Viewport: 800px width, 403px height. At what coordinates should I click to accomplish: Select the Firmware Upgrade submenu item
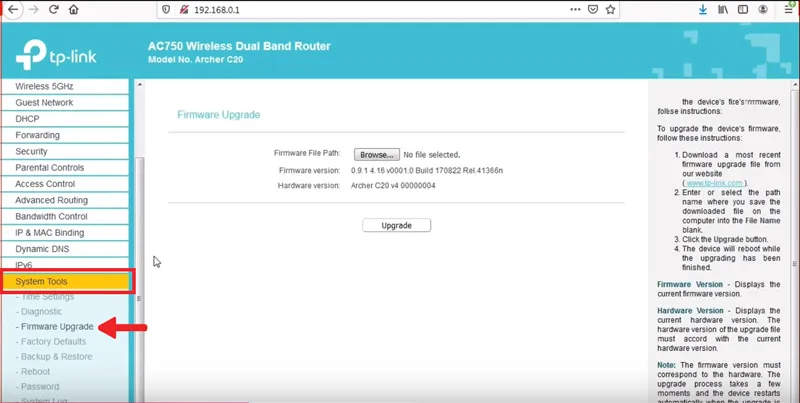[x=55, y=326]
